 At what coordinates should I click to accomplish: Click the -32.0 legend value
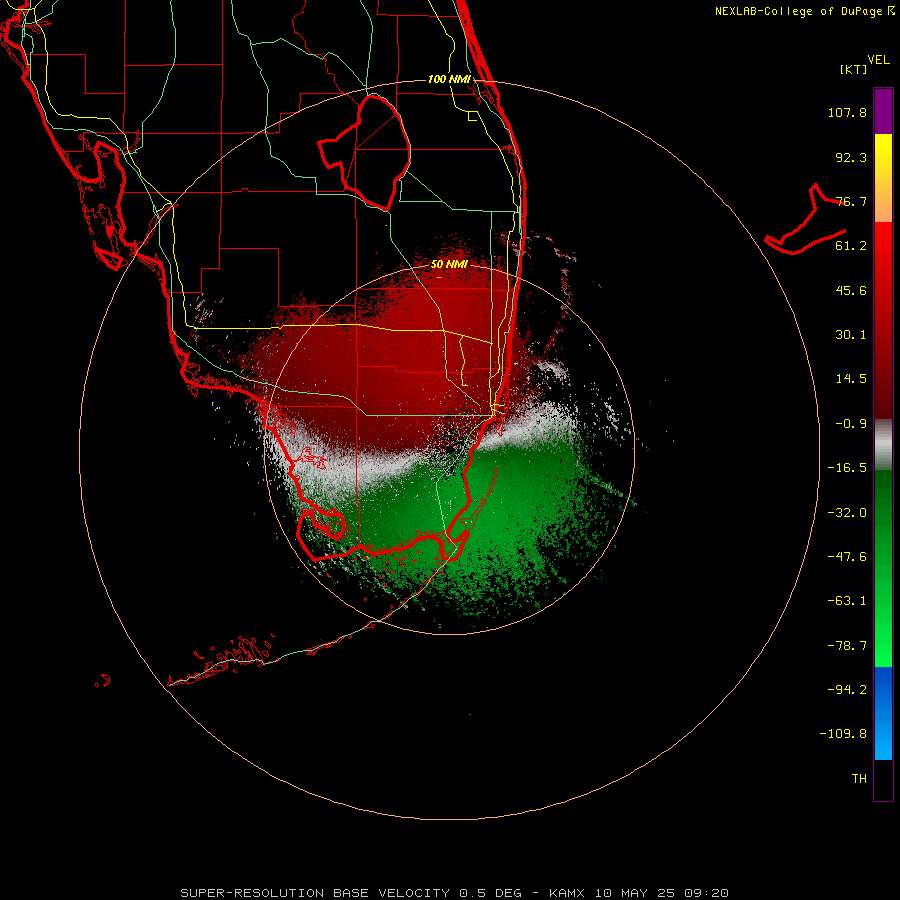coord(847,513)
